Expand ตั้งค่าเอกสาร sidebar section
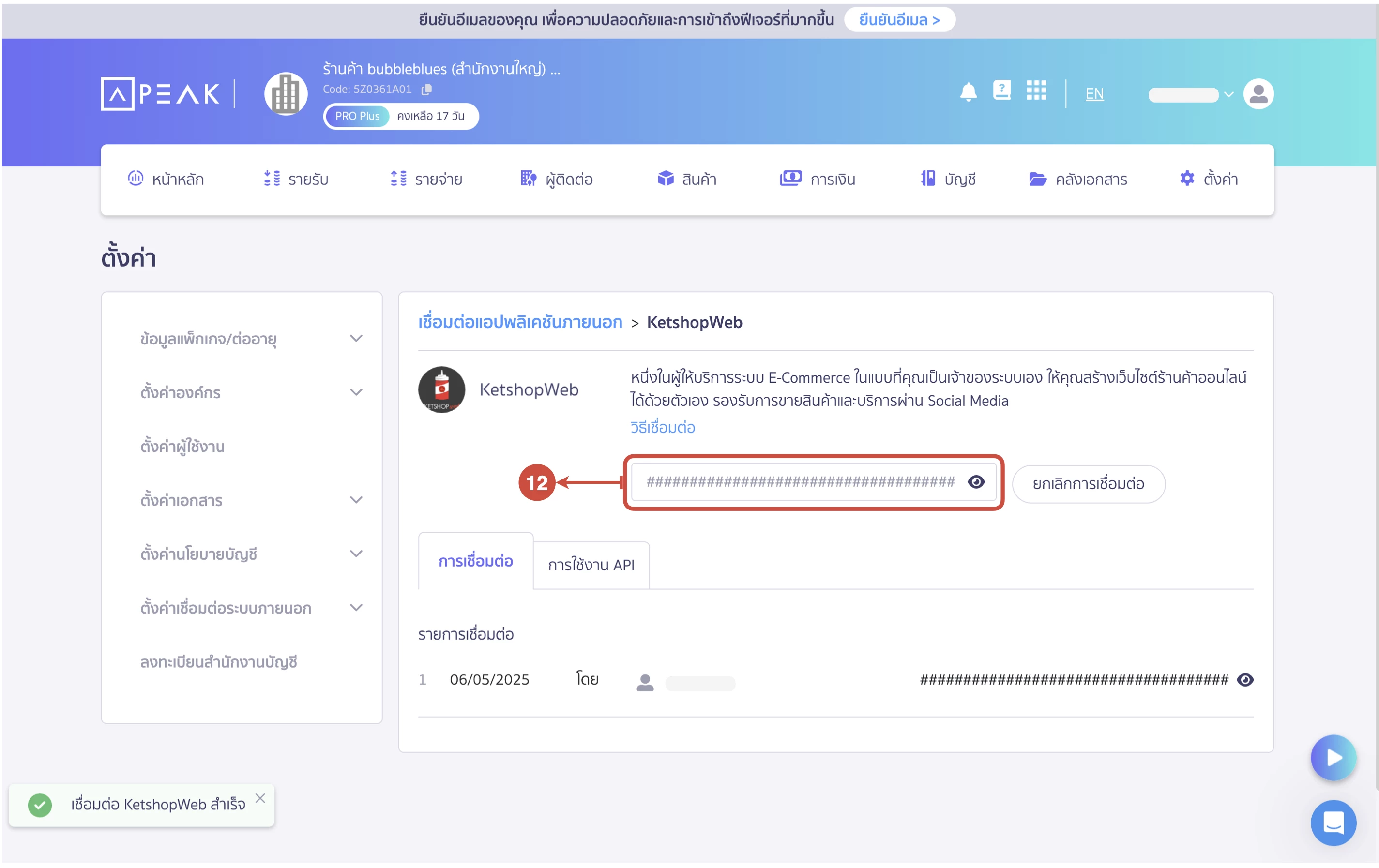The width and height of the screenshot is (1379, 868). point(356,500)
